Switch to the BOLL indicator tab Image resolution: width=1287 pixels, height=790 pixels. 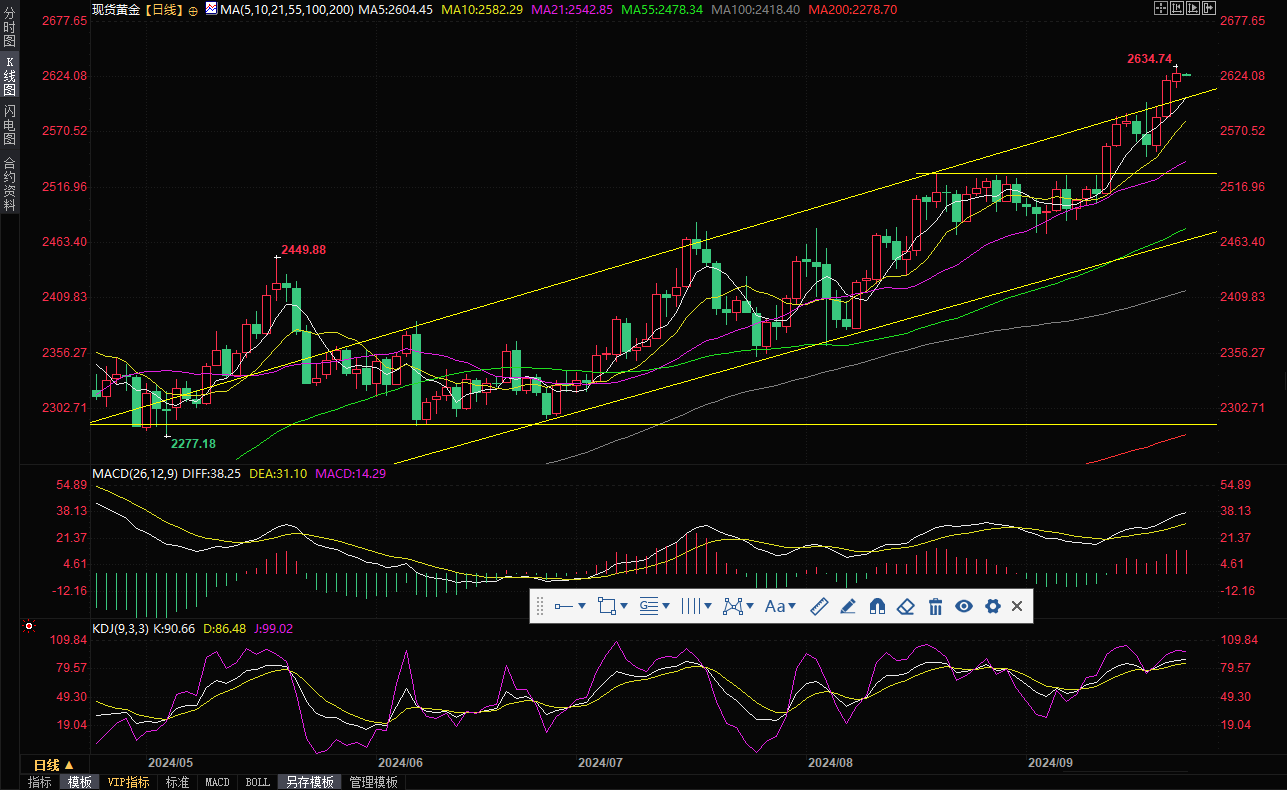point(257,782)
